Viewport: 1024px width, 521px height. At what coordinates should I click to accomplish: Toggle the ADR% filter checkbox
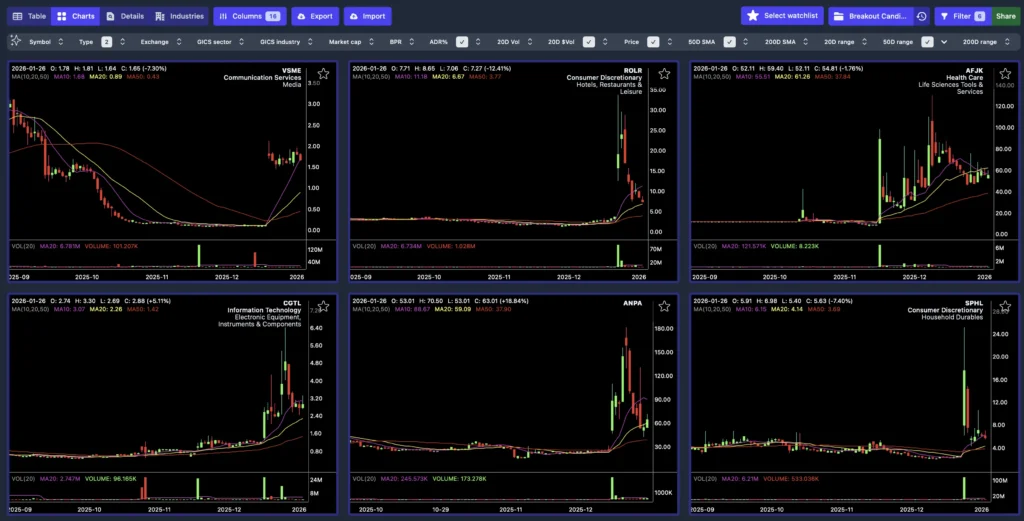coord(462,42)
